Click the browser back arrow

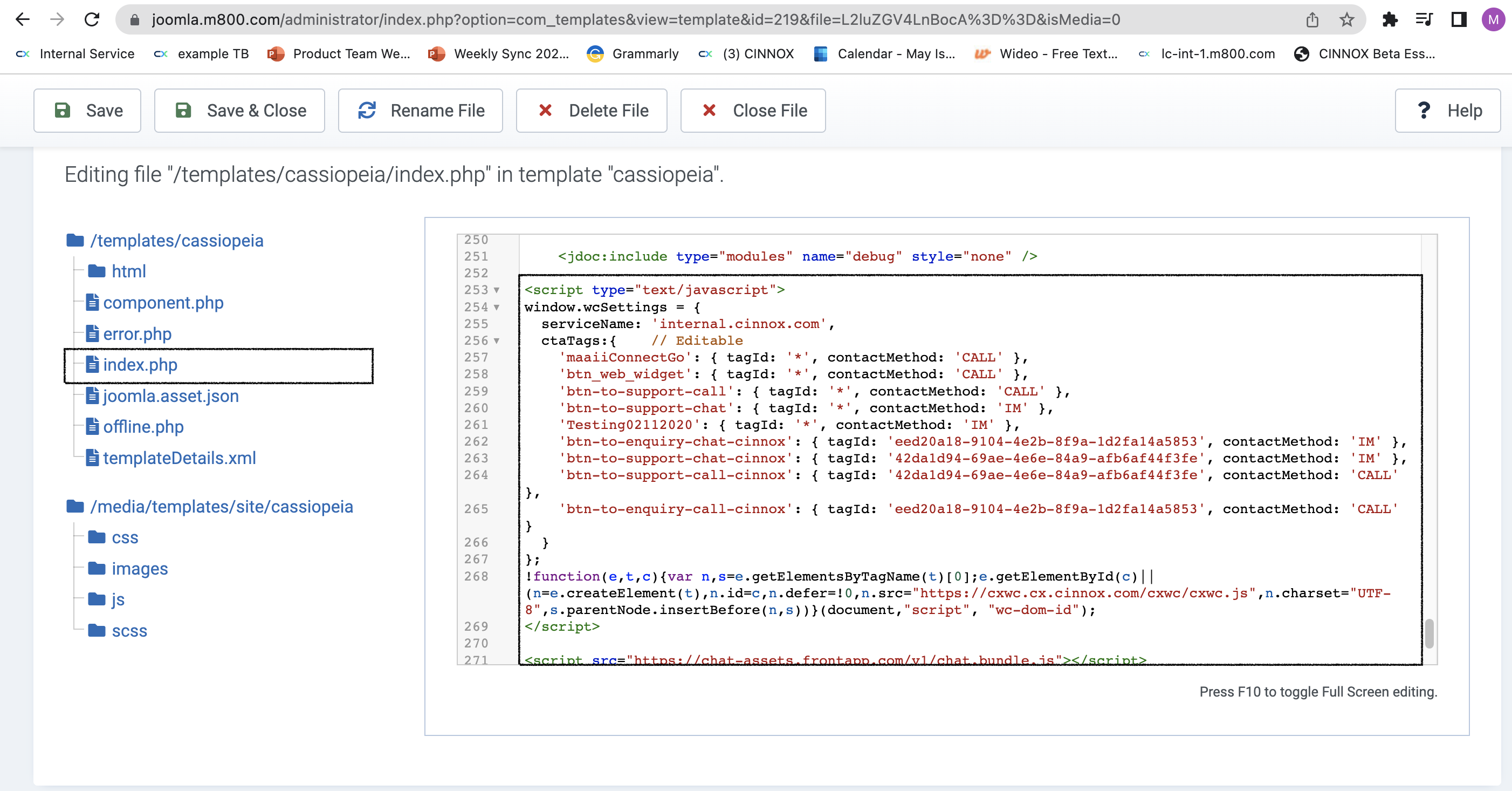click(x=22, y=19)
